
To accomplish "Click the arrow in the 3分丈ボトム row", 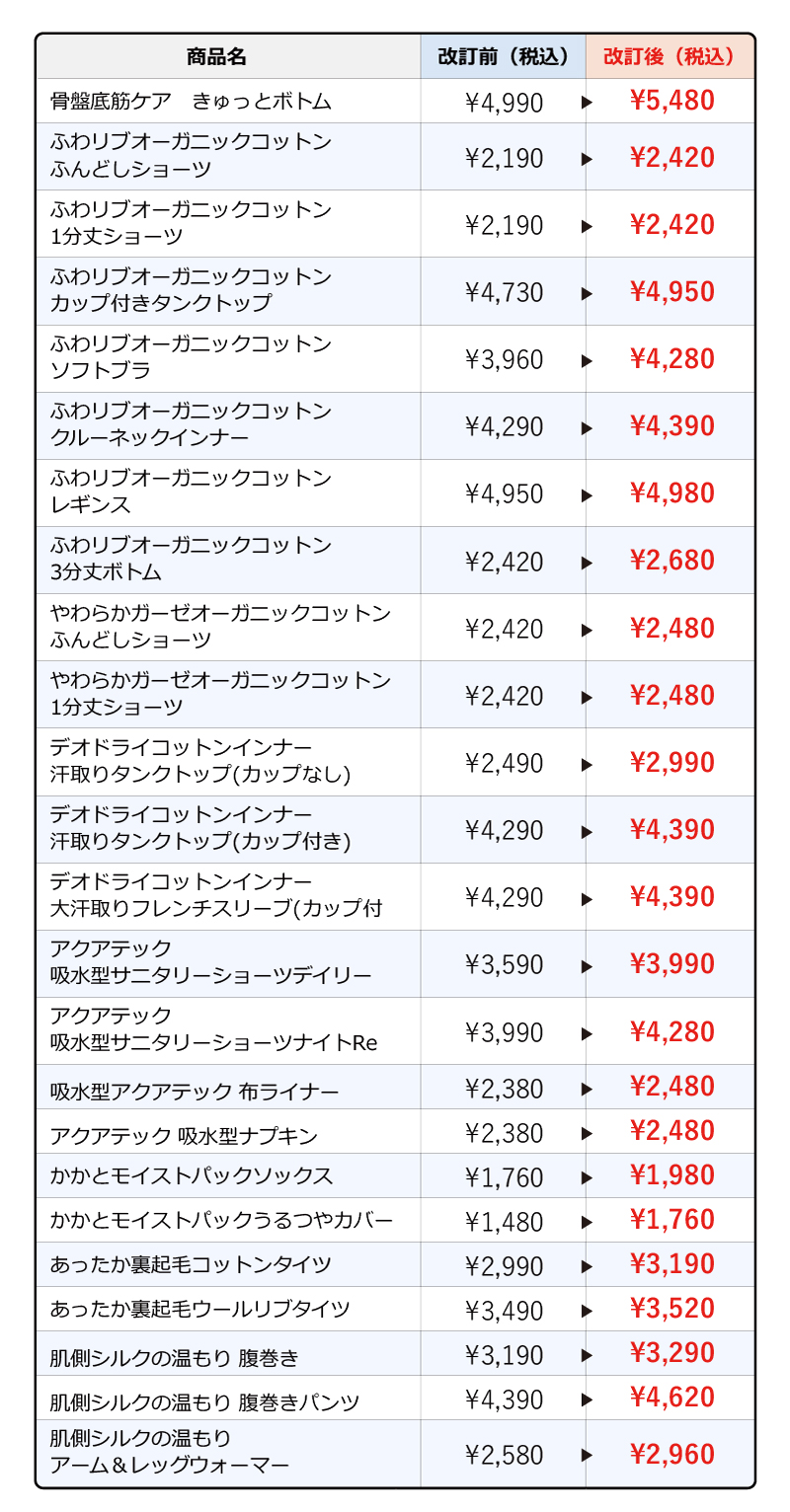I will 587,563.
